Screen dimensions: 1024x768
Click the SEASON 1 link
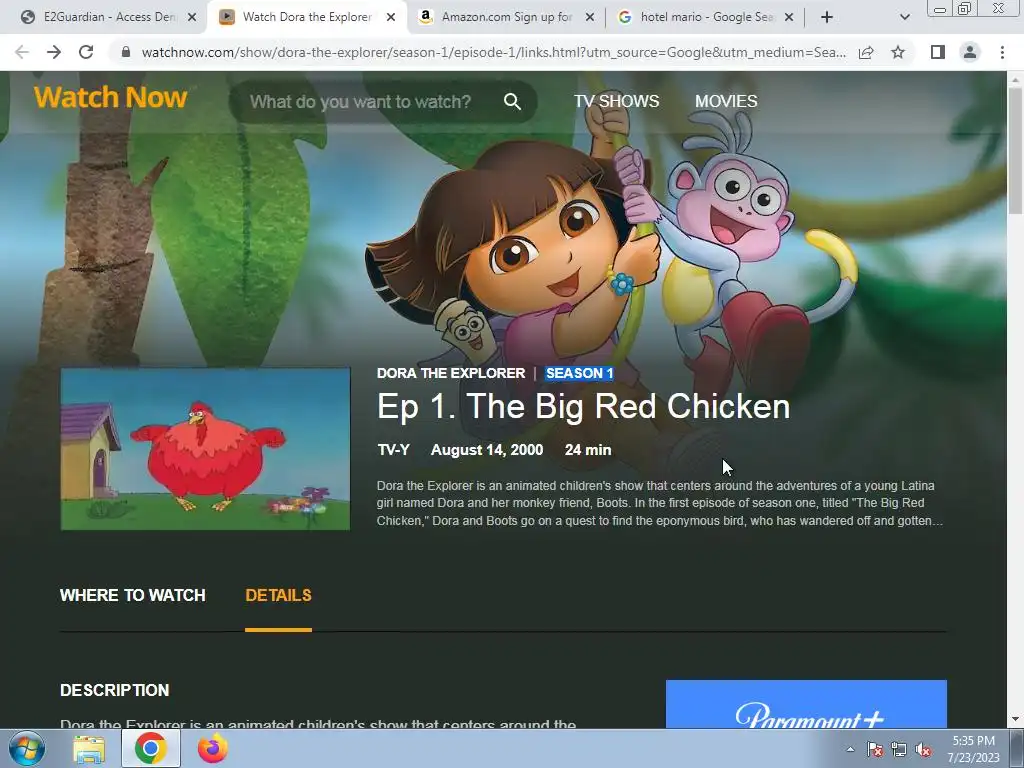[x=579, y=373]
